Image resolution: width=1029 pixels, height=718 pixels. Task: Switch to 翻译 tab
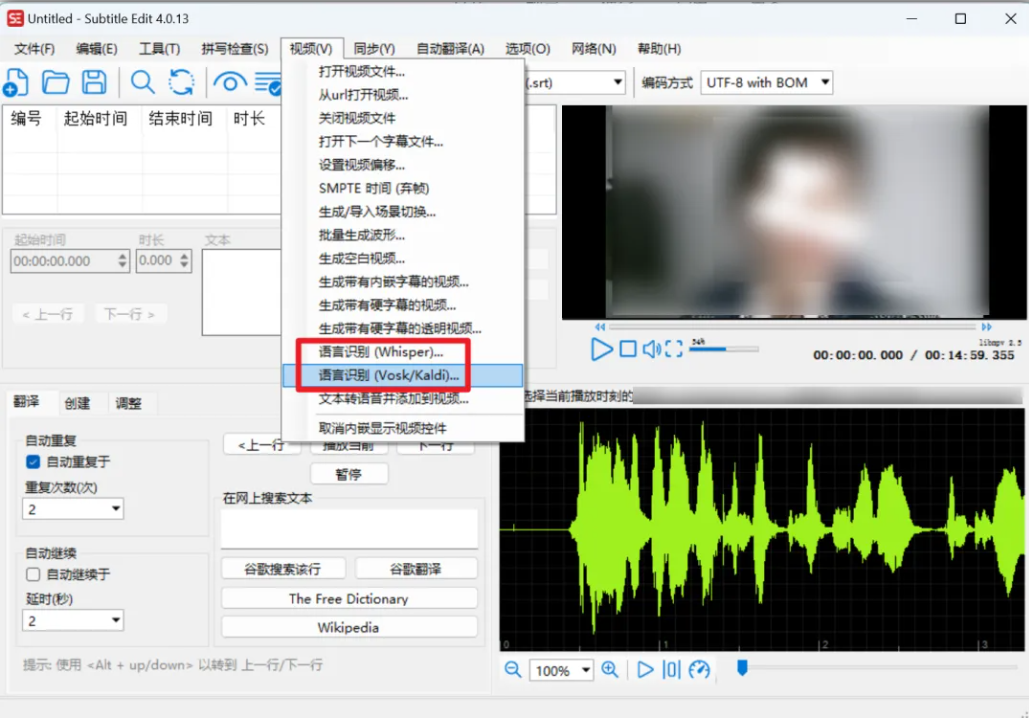[x=26, y=402]
